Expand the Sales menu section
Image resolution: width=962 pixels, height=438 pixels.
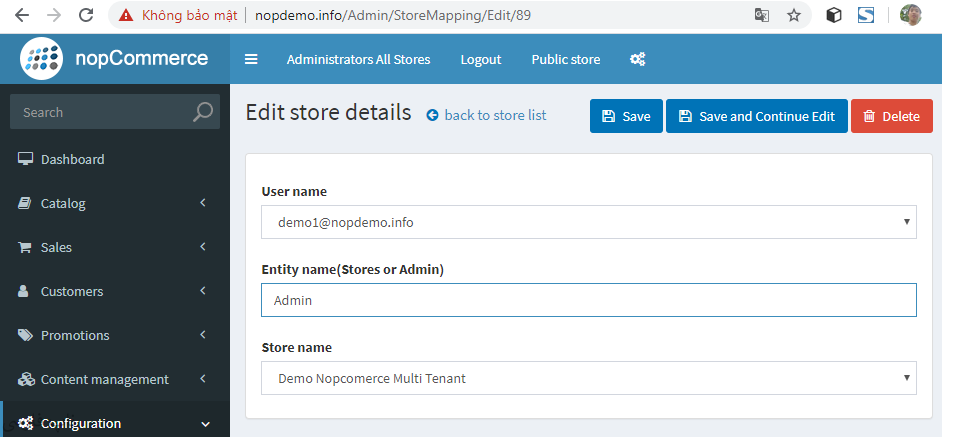pyautogui.click(x=114, y=247)
